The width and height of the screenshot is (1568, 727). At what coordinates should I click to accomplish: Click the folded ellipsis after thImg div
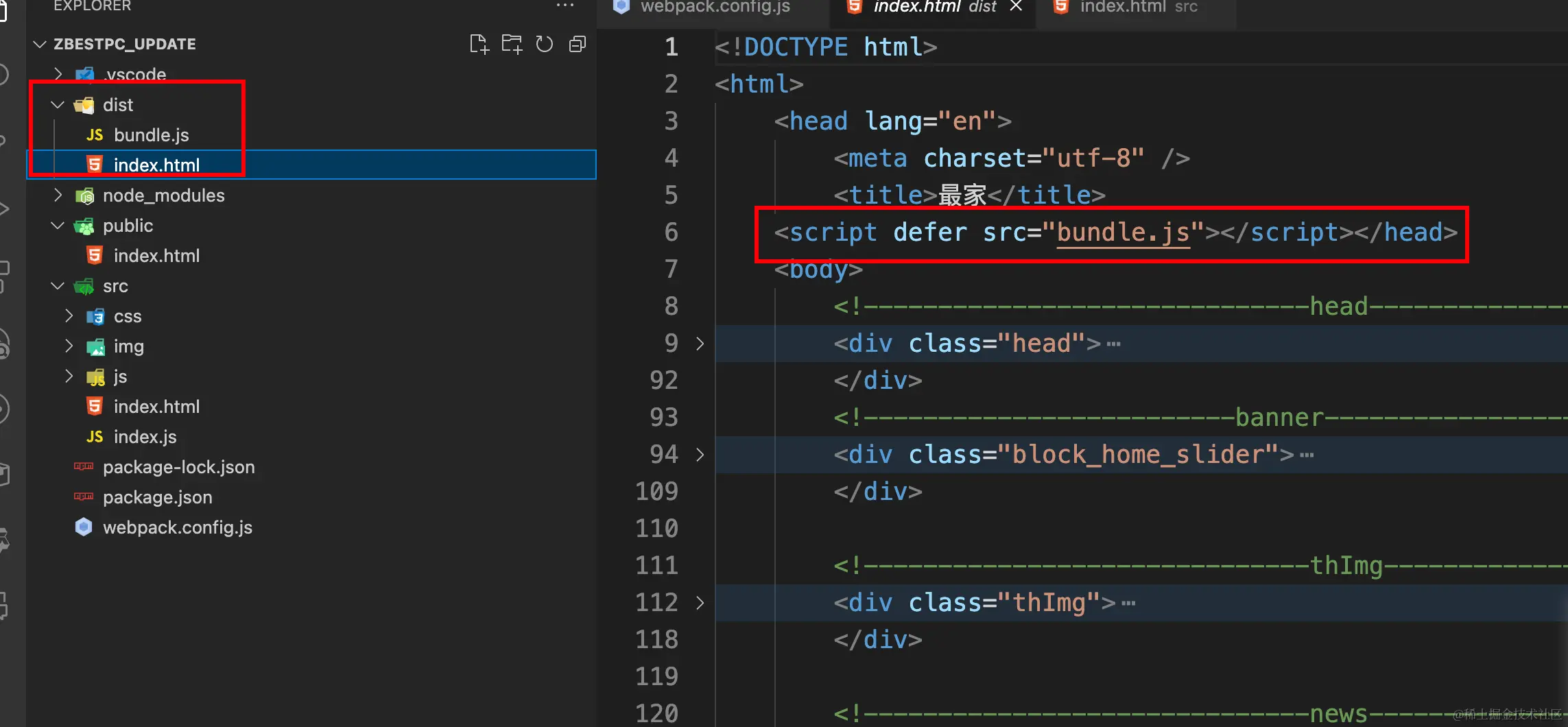(x=1128, y=604)
